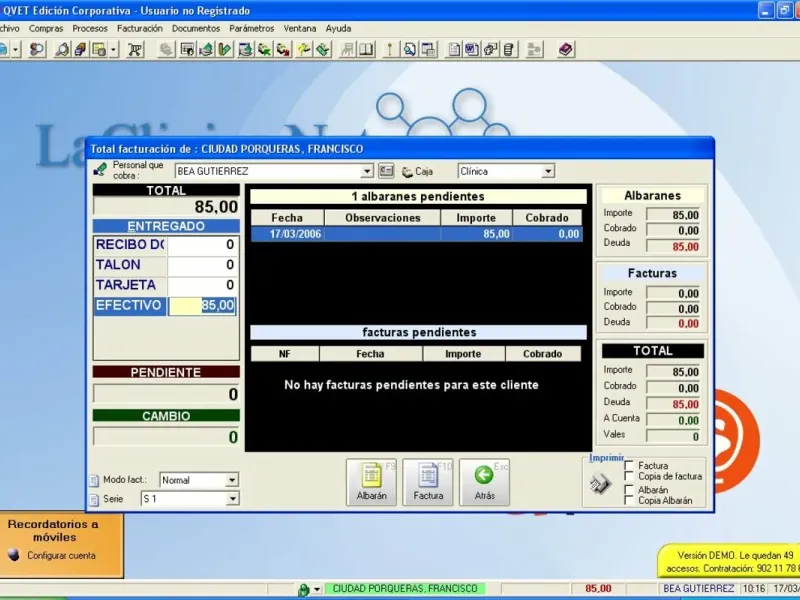The height and width of the screenshot is (600, 800).
Task: Click the Word document toolbar icon
Action: click(x=472, y=49)
